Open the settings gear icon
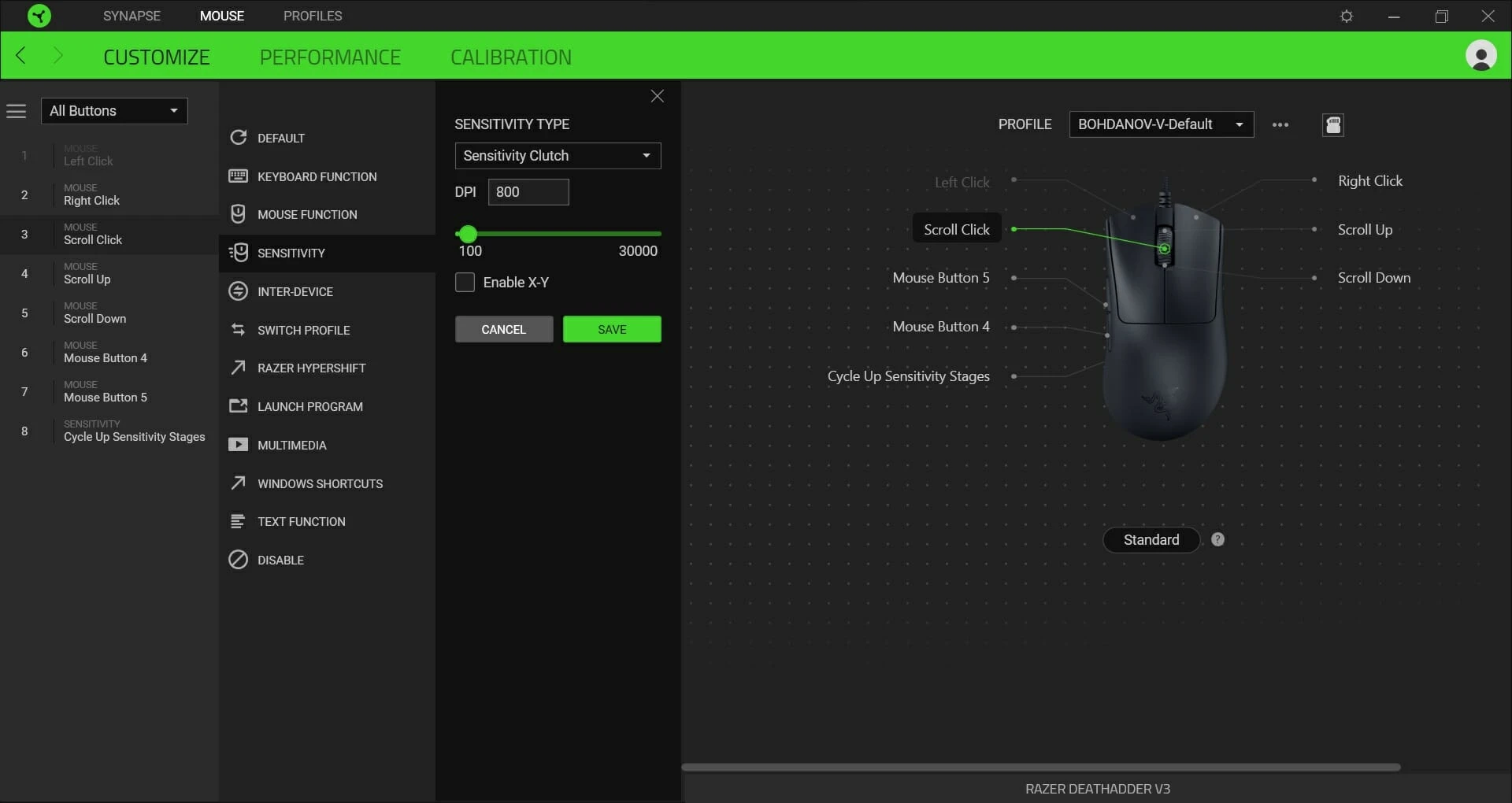 point(1347,16)
